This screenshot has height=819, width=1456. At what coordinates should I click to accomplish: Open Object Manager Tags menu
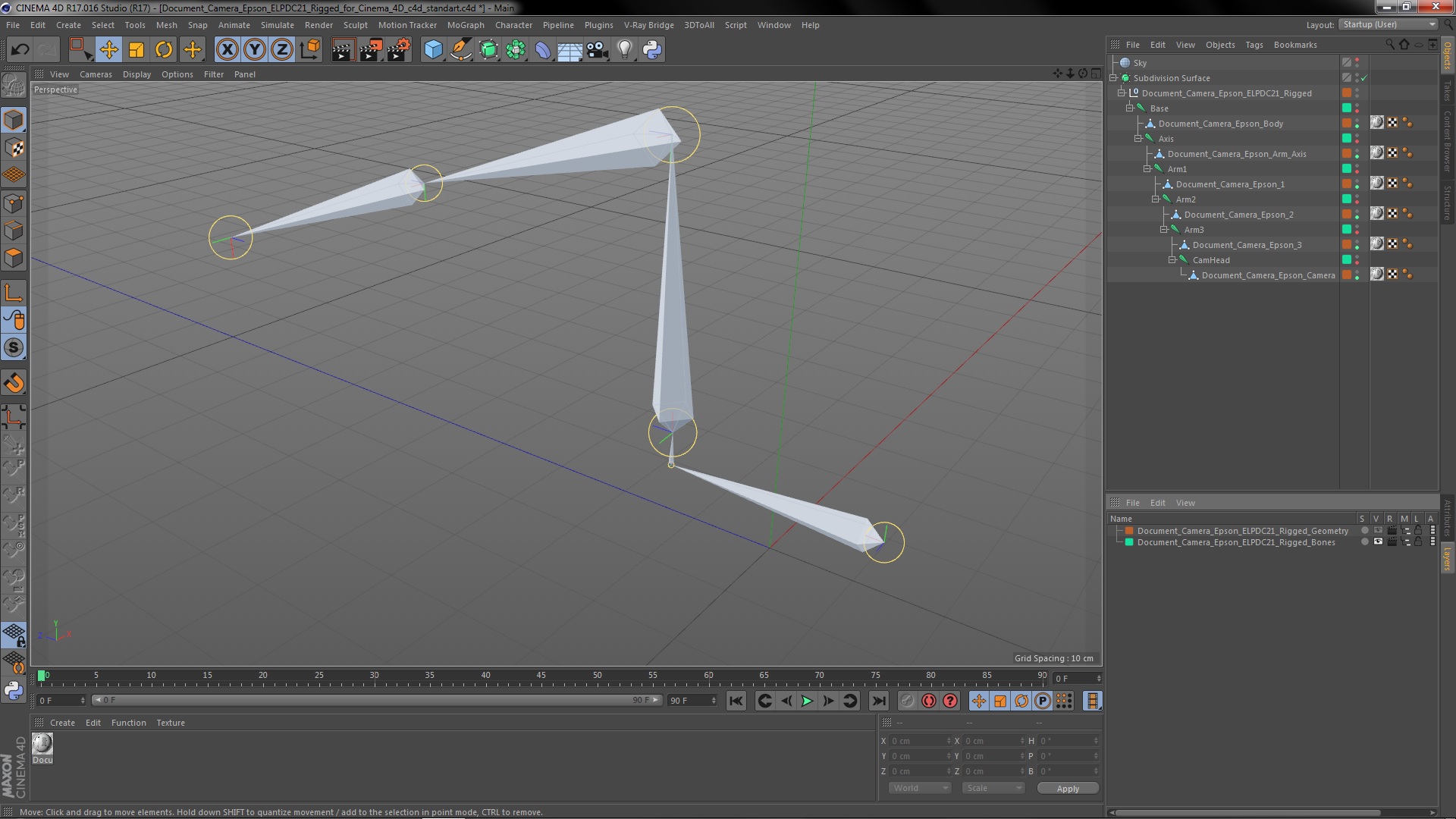pos(1254,45)
